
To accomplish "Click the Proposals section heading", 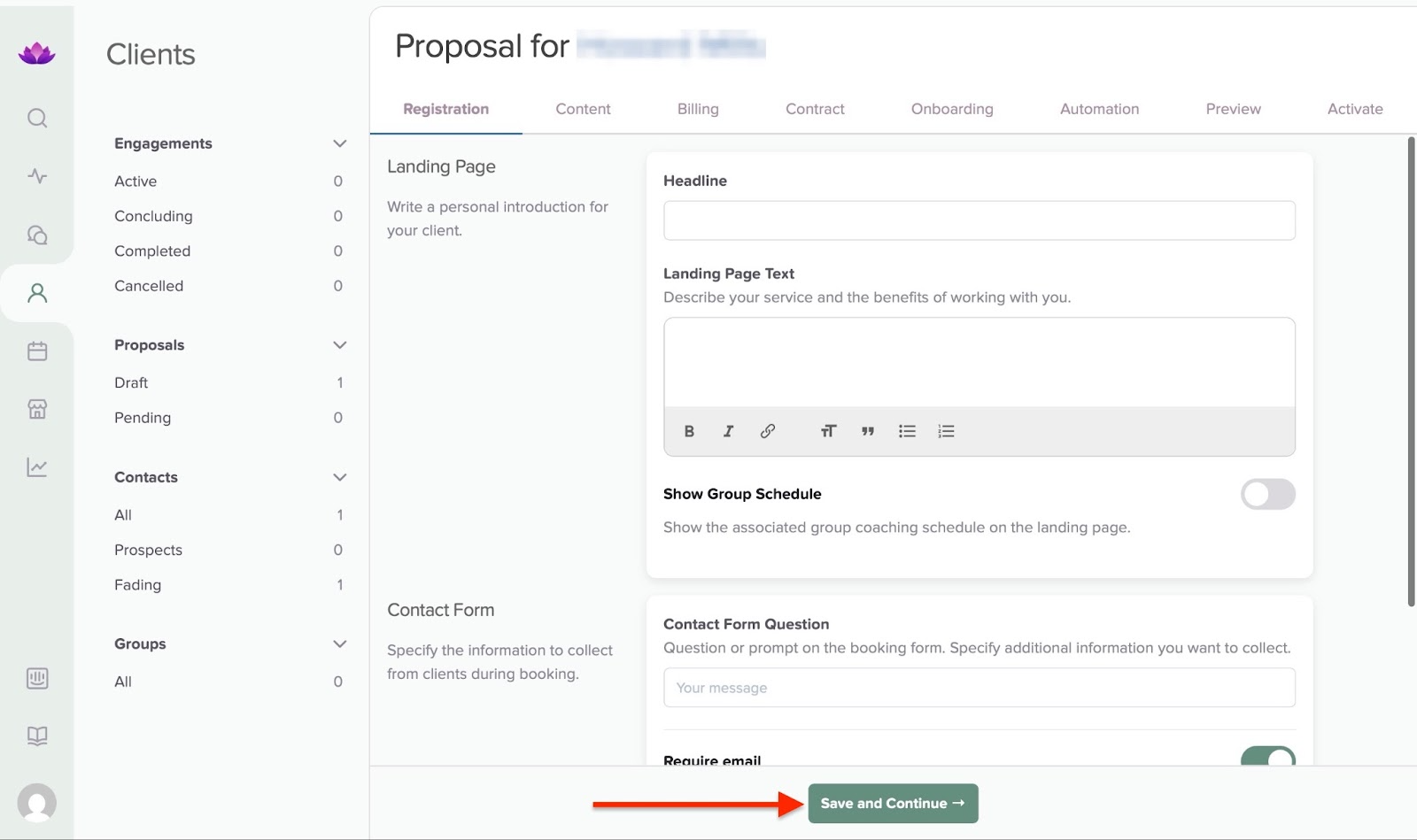I will pos(150,345).
